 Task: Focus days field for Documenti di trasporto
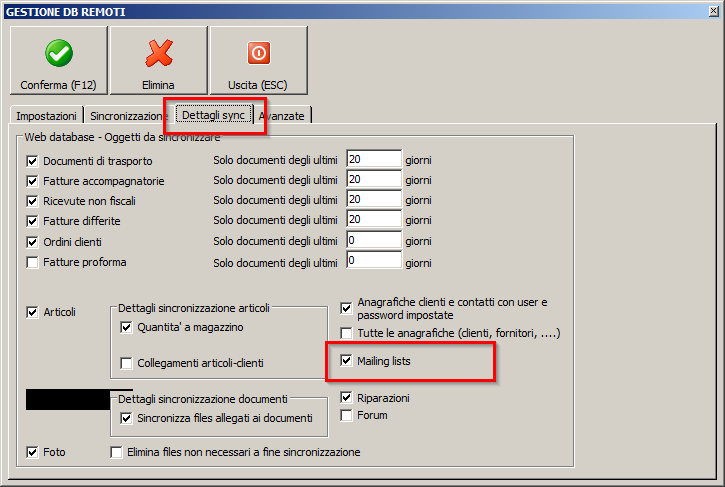tap(374, 159)
